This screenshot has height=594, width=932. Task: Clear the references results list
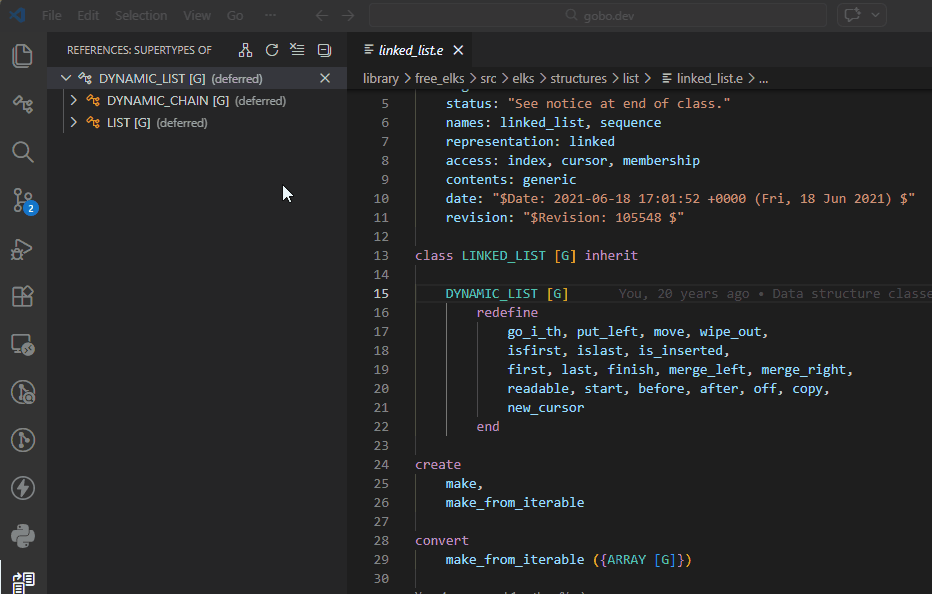pos(297,50)
